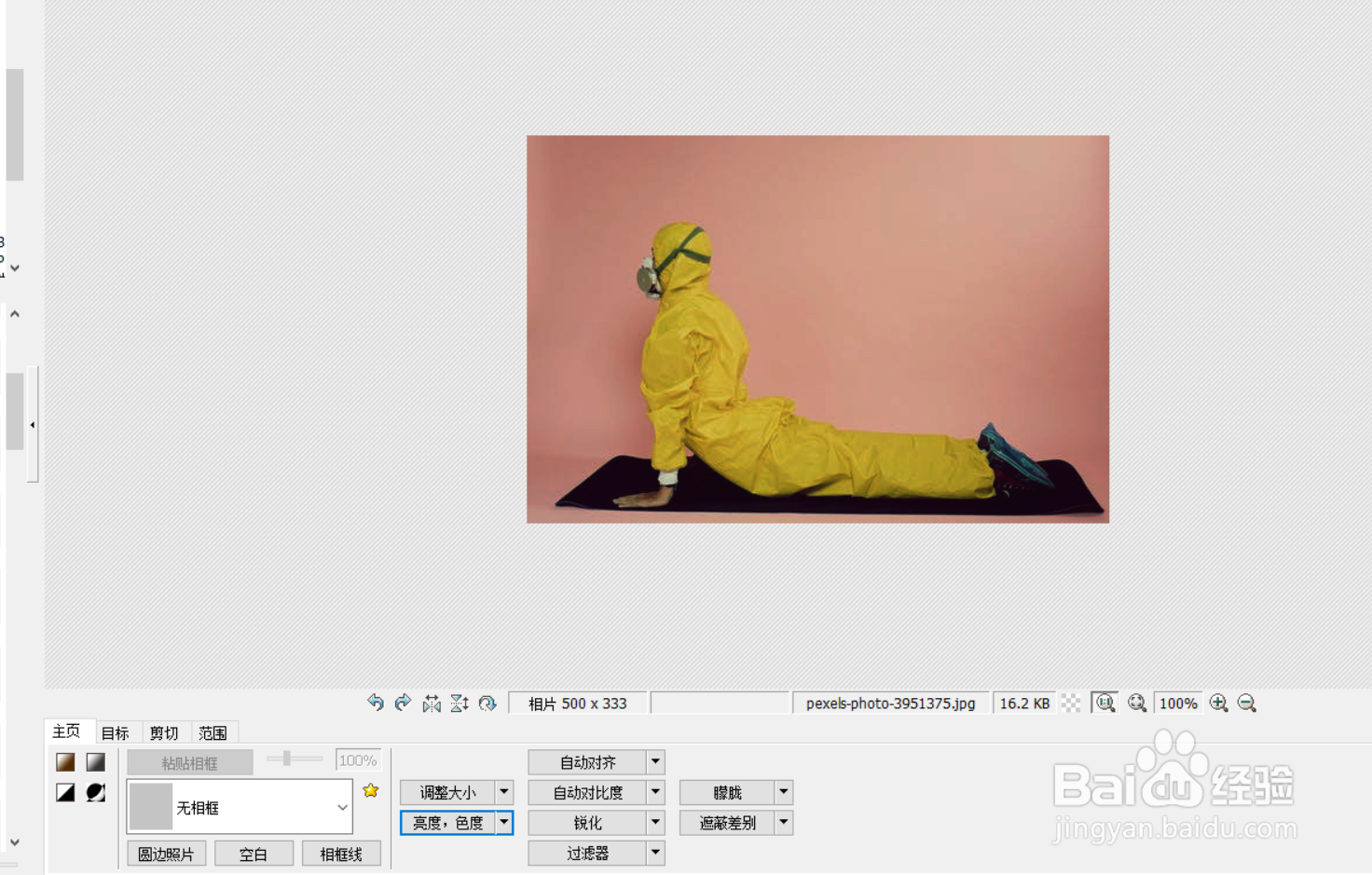Click the left panel bottom down scroll arrow

(15, 842)
